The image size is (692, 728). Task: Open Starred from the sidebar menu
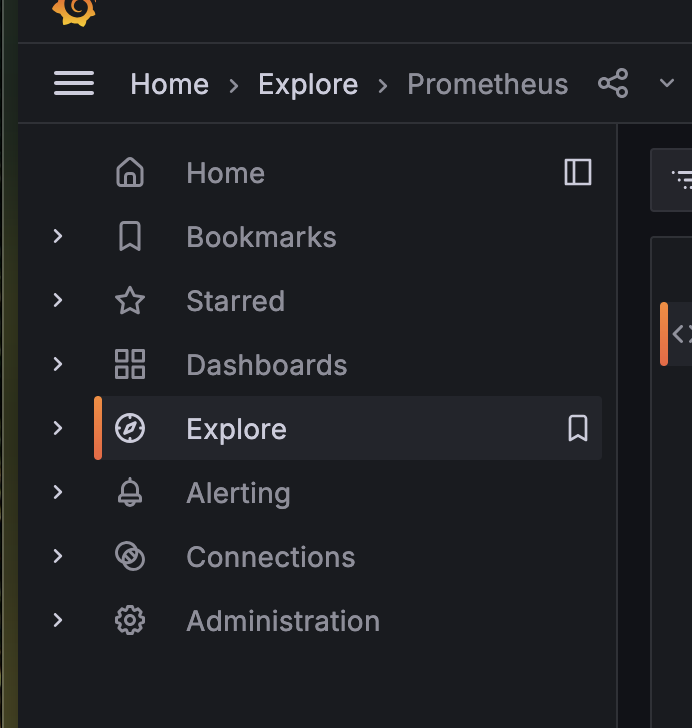(235, 301)
